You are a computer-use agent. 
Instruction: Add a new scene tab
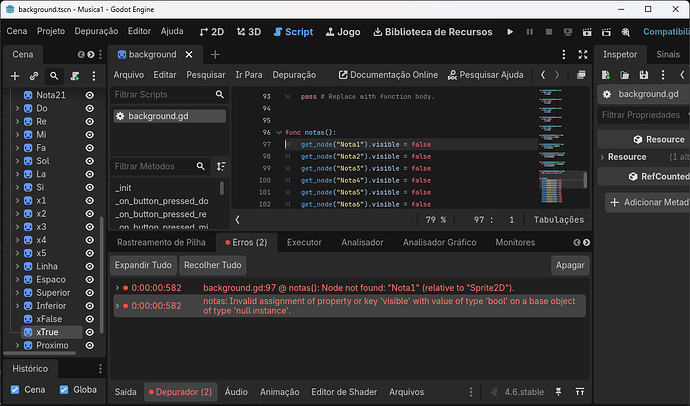(x=215, y=55)
